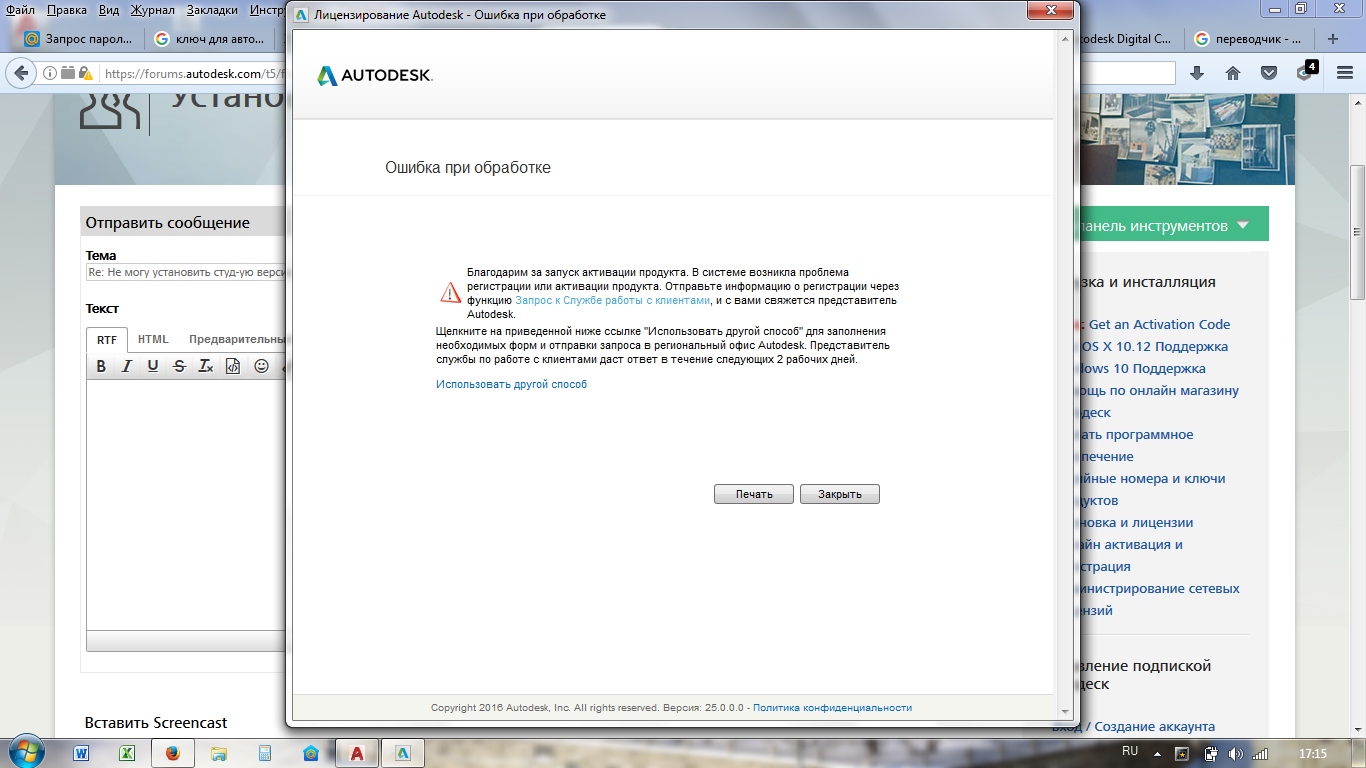1366x768 pixels.
Task: Click the Pocket icon in Firefox toolbar
Action: click(1268, 73)
